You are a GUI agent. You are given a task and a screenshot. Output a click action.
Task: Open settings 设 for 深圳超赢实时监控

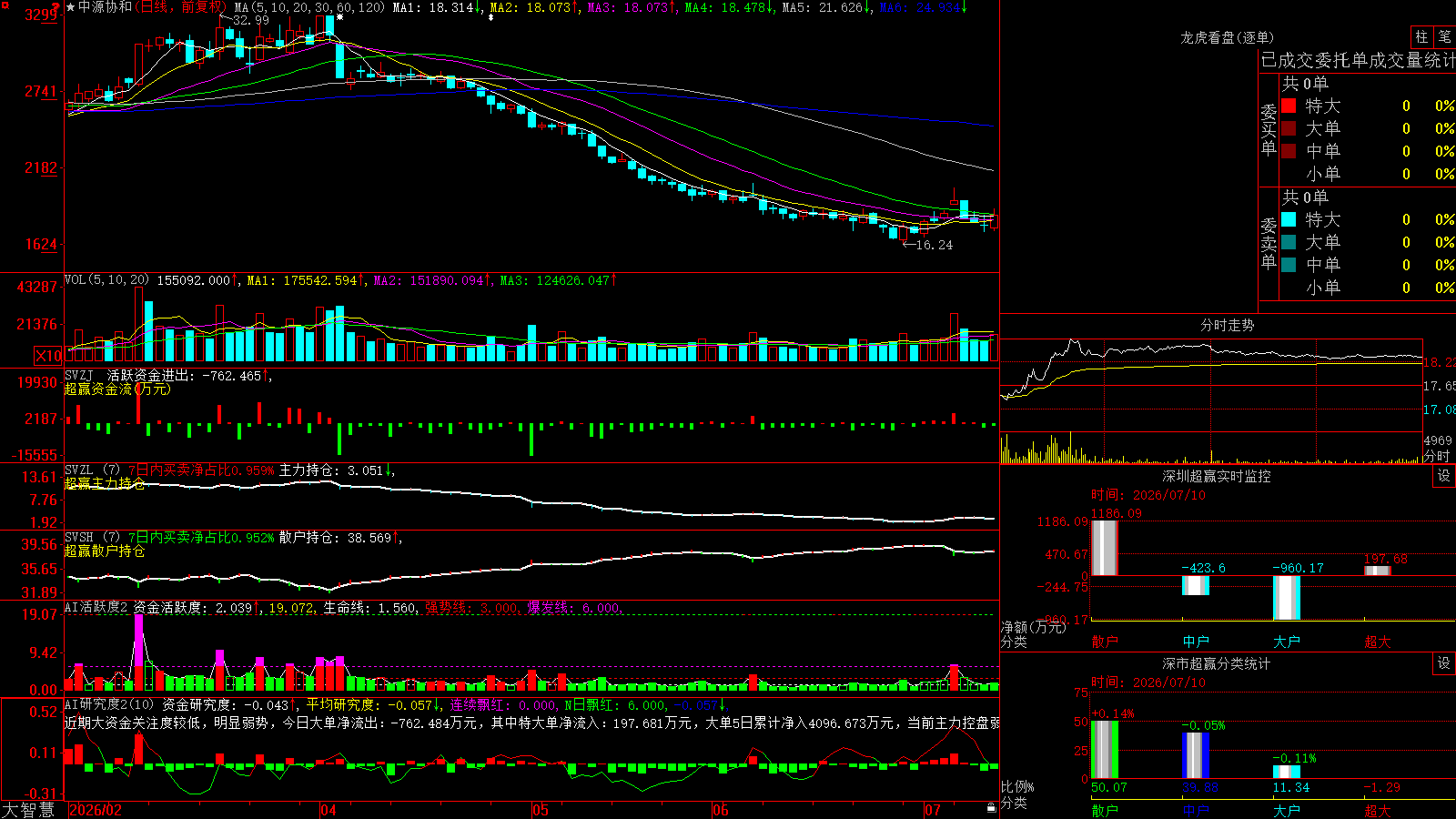1444,476
